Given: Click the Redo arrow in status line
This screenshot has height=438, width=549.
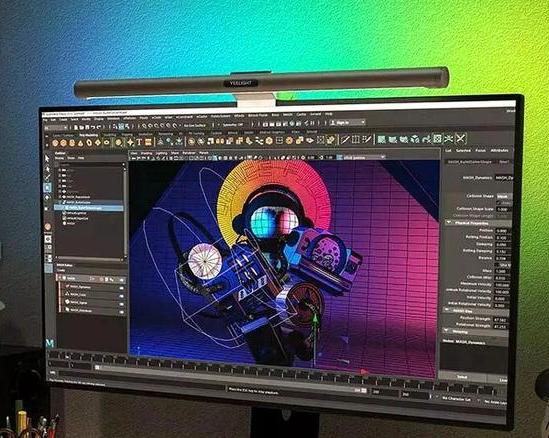Looking at the screenshot, I should (99, 127).
